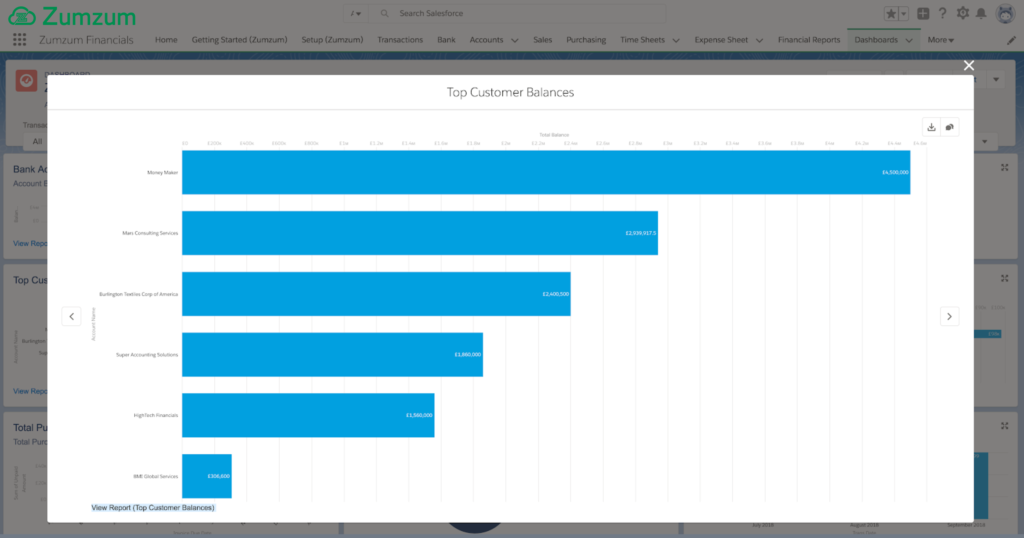Open the Purchasing tab
Viewport: 1024px width, 538px height.
coord(586,40)
